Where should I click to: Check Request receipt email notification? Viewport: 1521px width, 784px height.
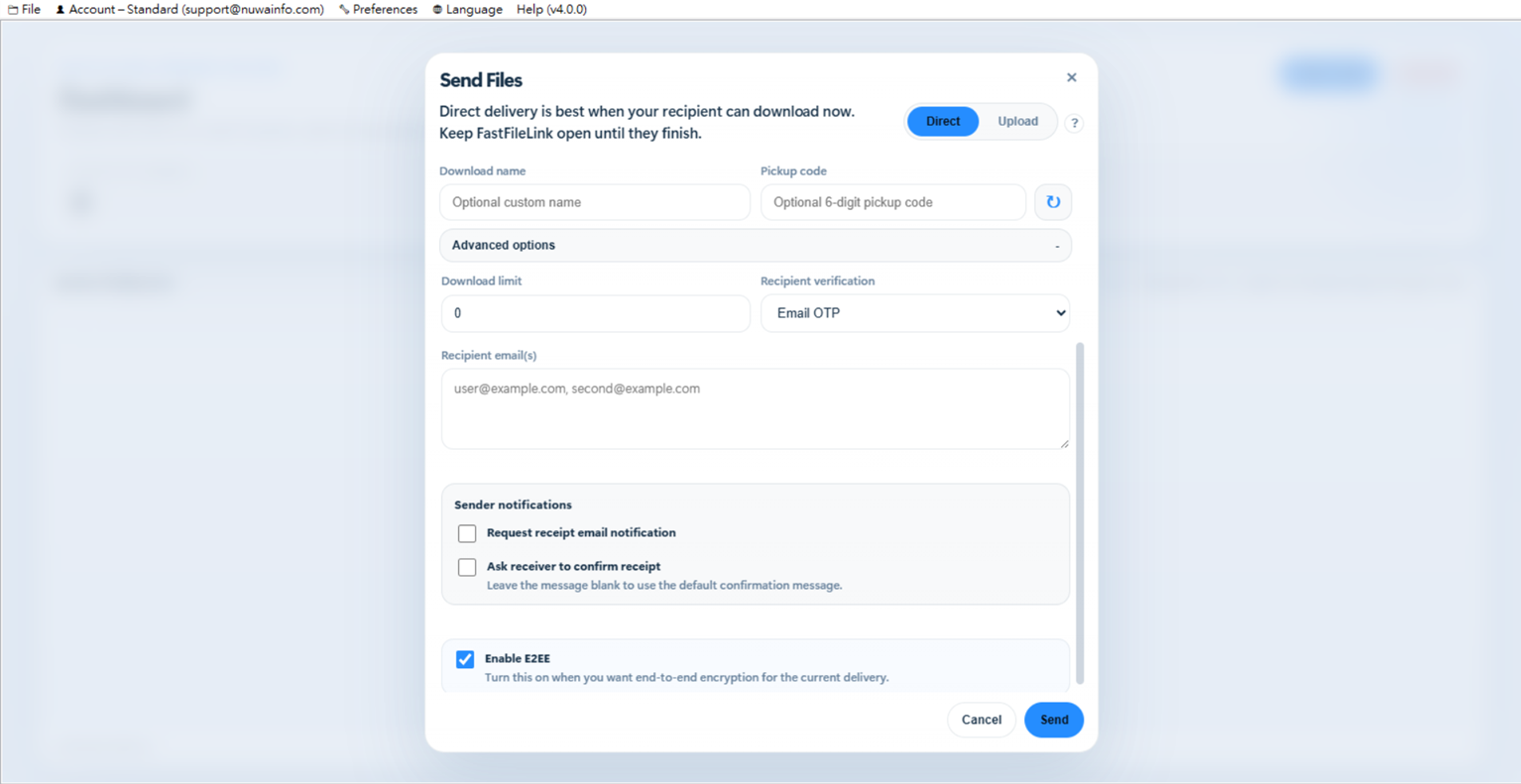[467, 533]
